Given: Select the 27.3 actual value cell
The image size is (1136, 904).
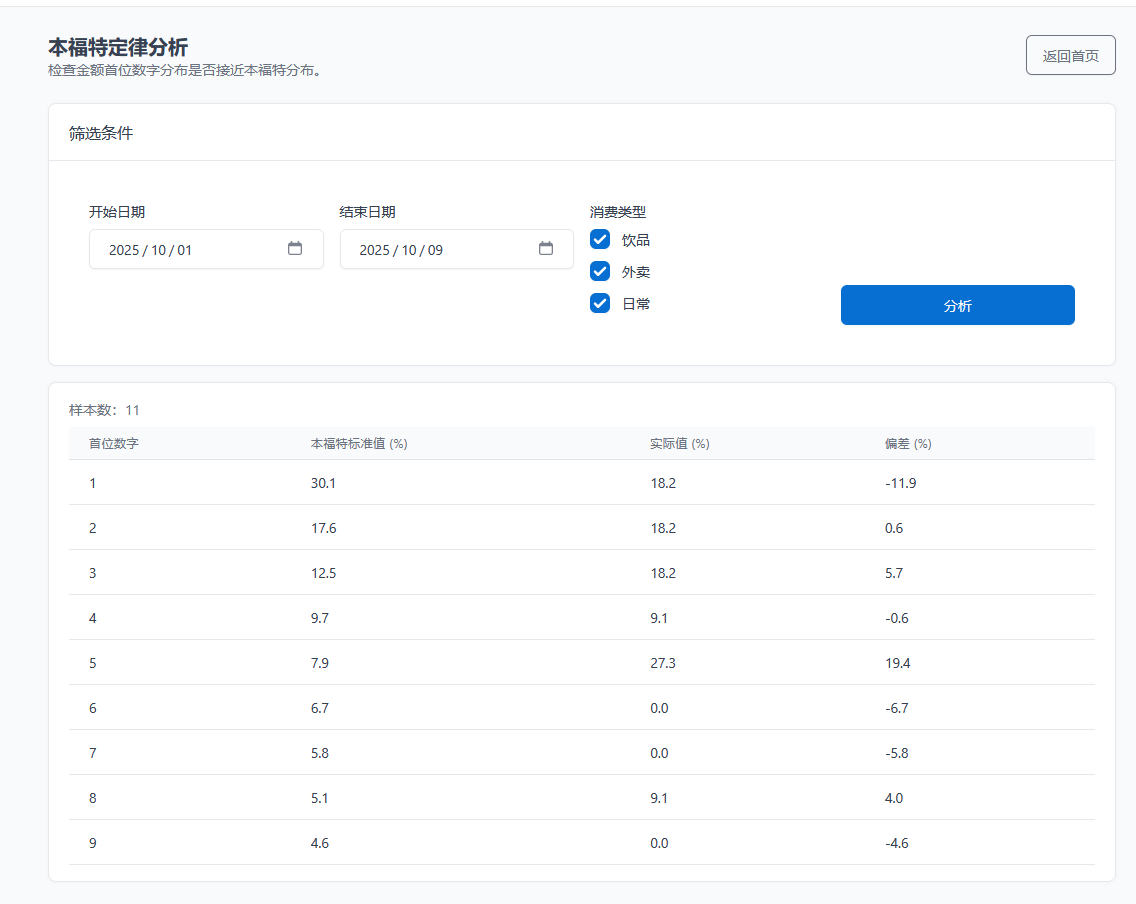Looking at the screenshot, I should click(663, 663).
